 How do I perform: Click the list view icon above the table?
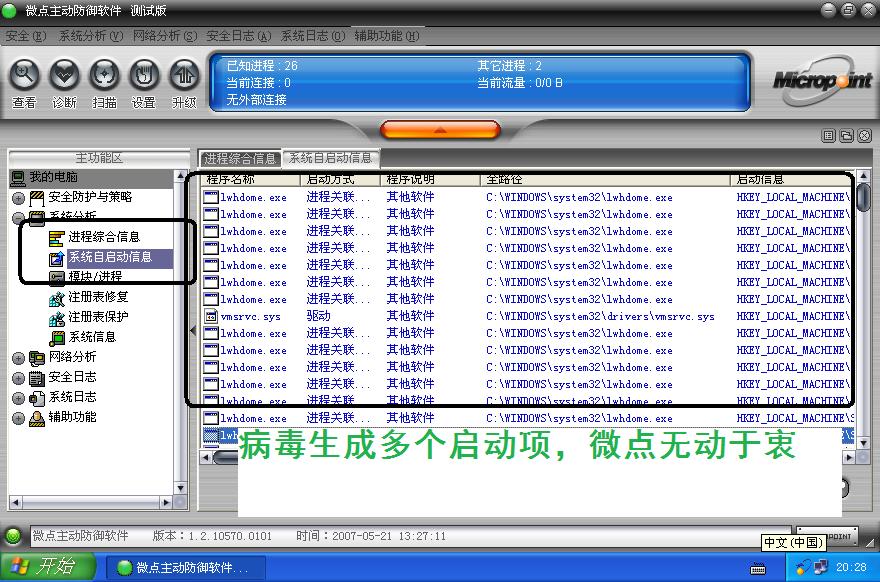tap(829, 136)
